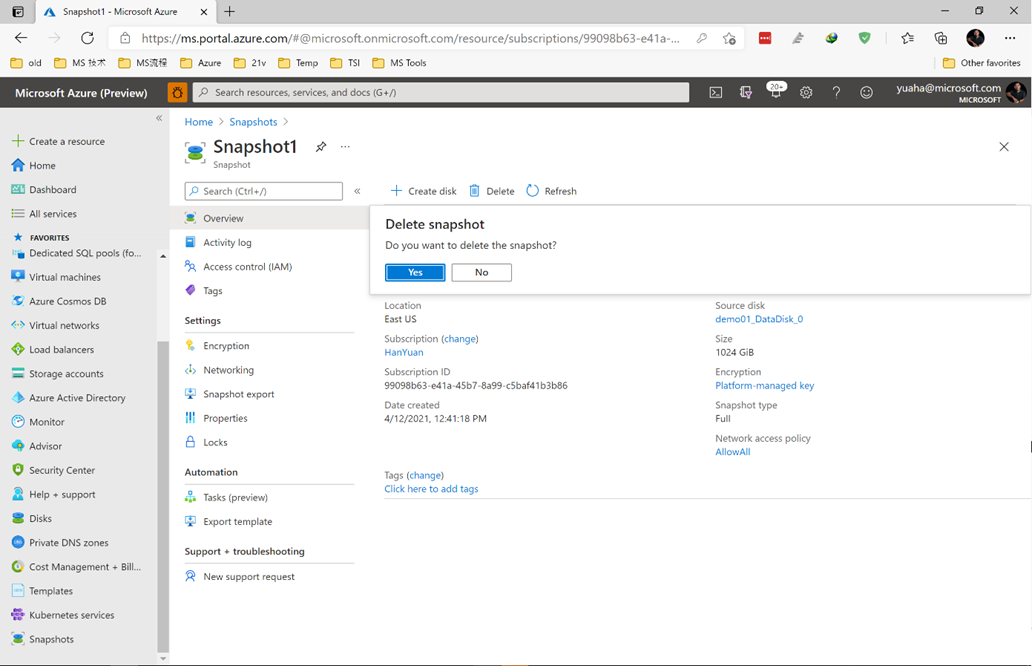Confirm deletion with the Yes button
Screen dimensions: 1032x666
click(415, 272)
